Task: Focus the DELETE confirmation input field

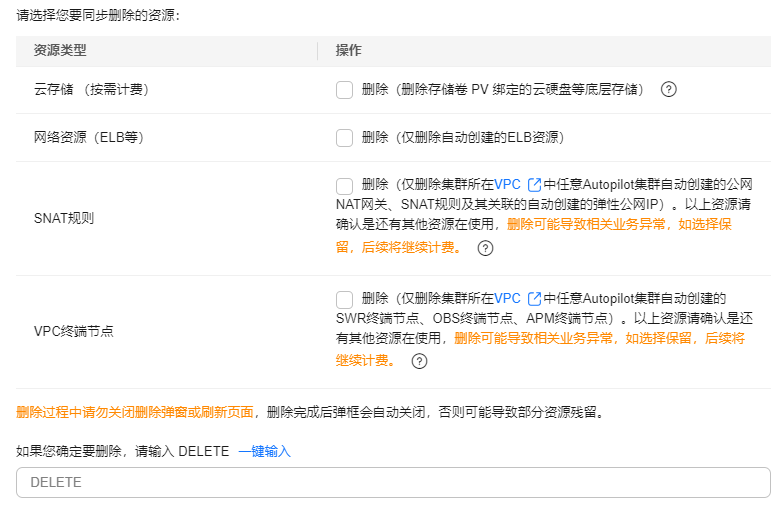Action: click(x=393, y=482)
